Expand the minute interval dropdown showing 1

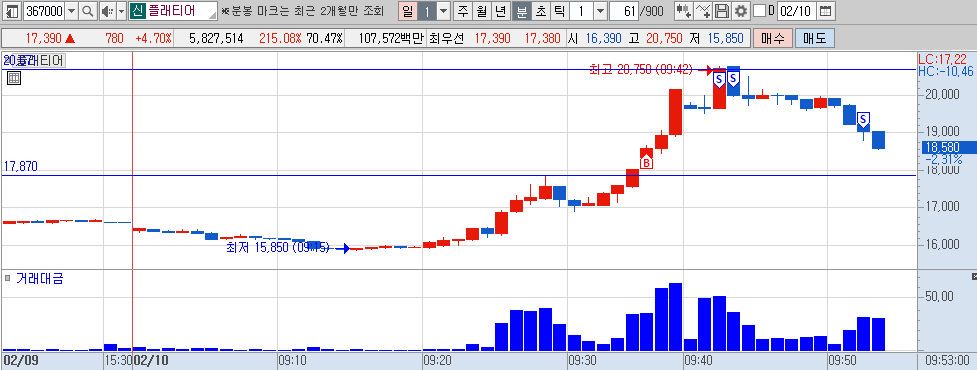pos(599,11)
